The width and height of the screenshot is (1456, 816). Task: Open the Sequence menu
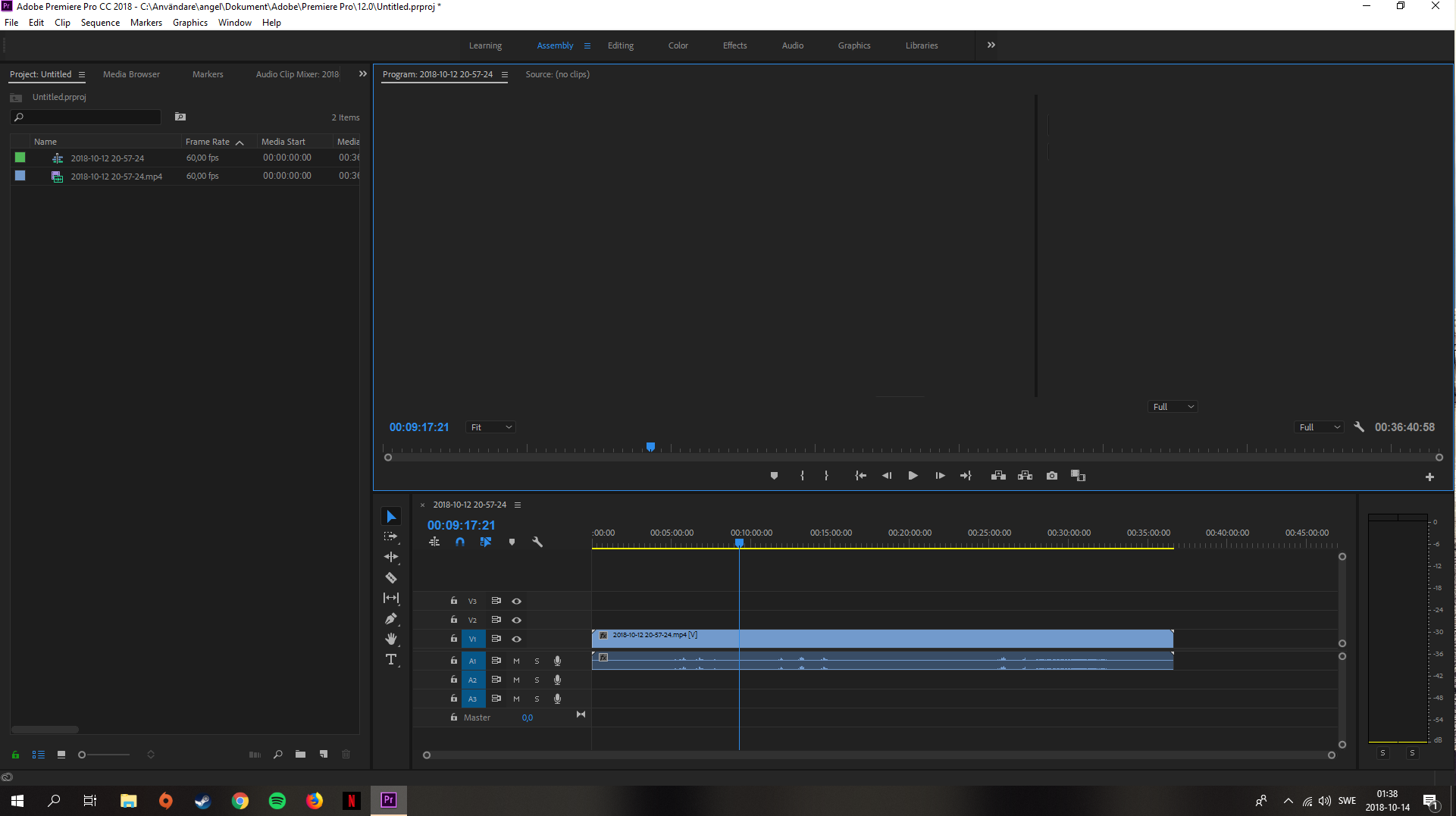[100, 23]
